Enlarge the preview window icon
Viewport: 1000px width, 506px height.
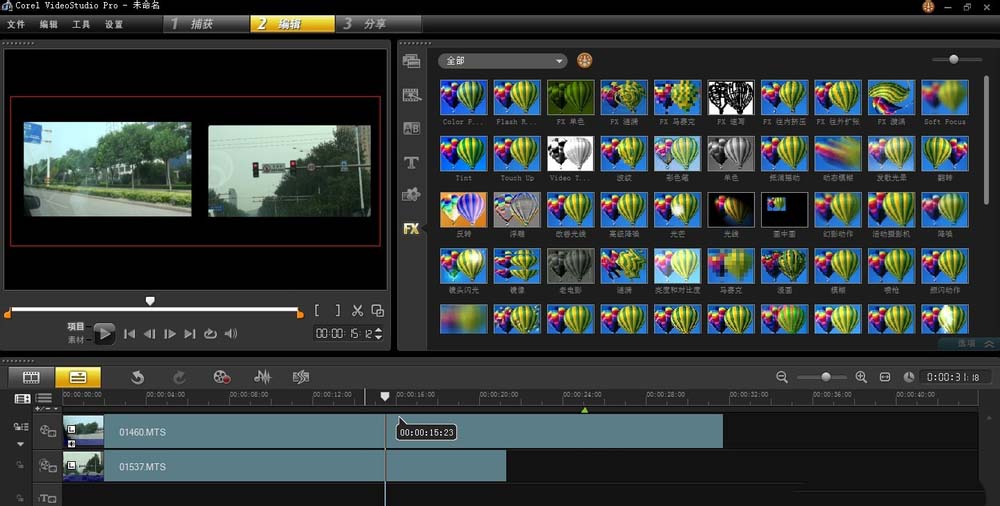[378, 311]
